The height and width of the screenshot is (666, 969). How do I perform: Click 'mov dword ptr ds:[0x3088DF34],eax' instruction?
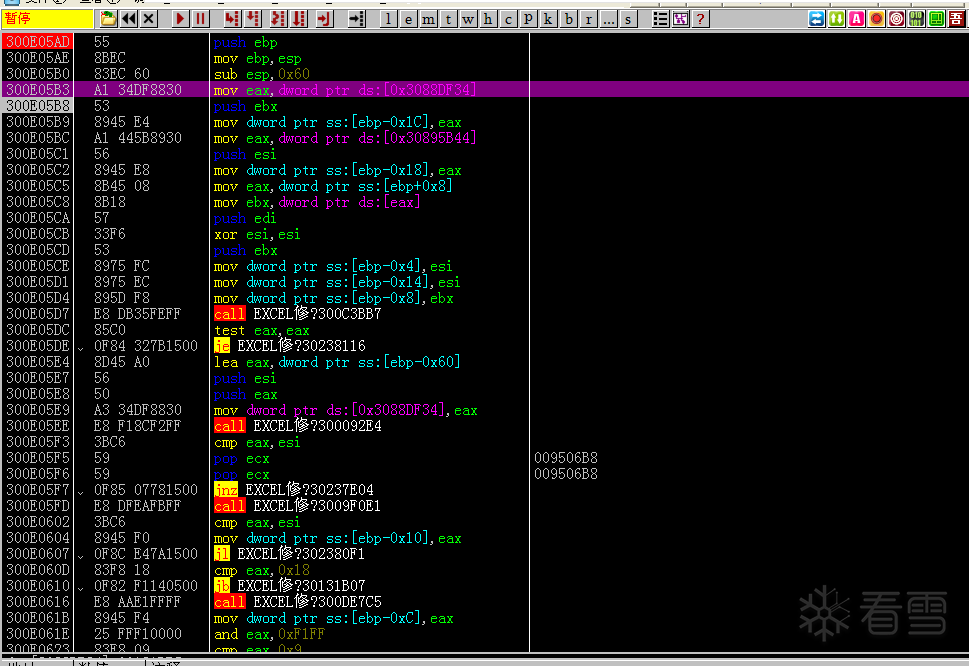345,410
